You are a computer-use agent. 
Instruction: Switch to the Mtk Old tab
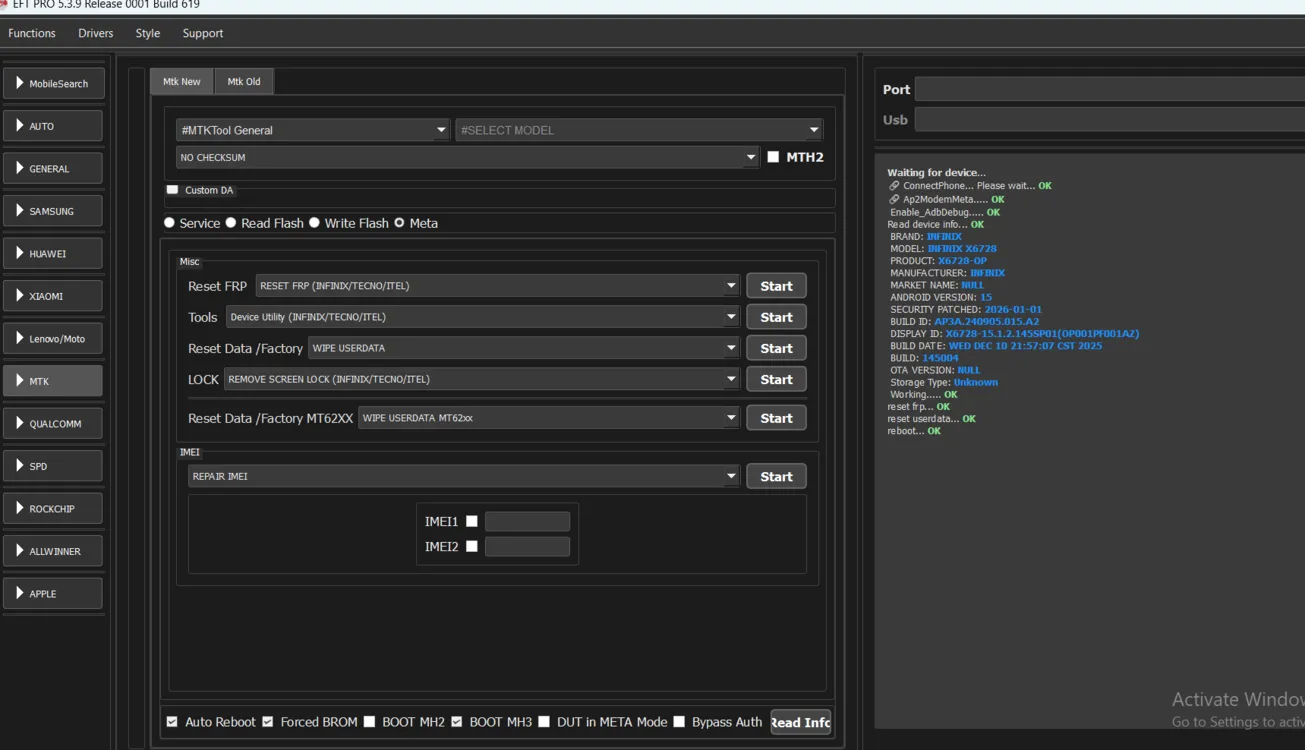(x=244, y=82)
